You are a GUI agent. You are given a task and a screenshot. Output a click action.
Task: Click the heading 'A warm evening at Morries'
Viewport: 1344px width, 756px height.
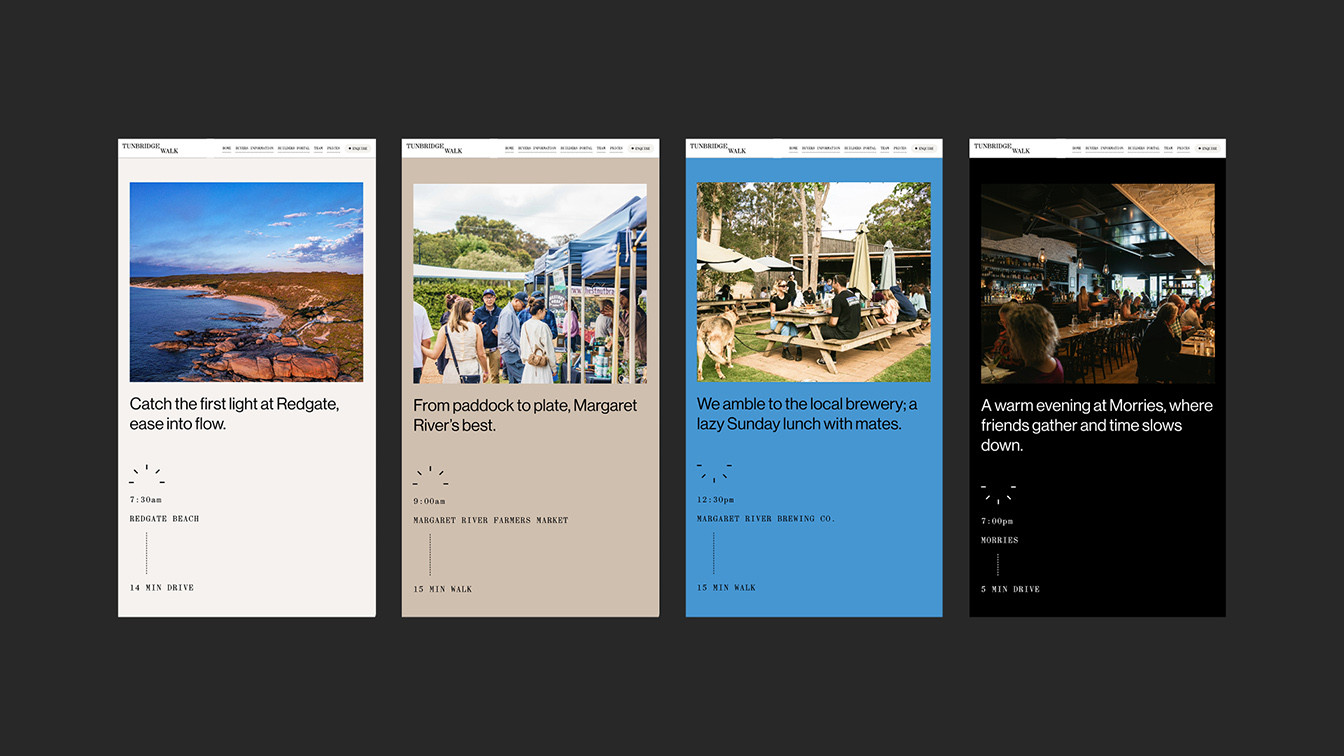(x=1097, y=425)
